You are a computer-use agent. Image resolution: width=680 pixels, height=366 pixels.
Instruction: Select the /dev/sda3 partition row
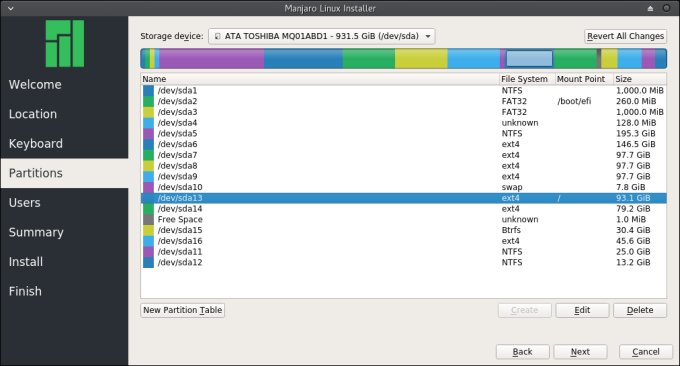click(x=404, y=112)
